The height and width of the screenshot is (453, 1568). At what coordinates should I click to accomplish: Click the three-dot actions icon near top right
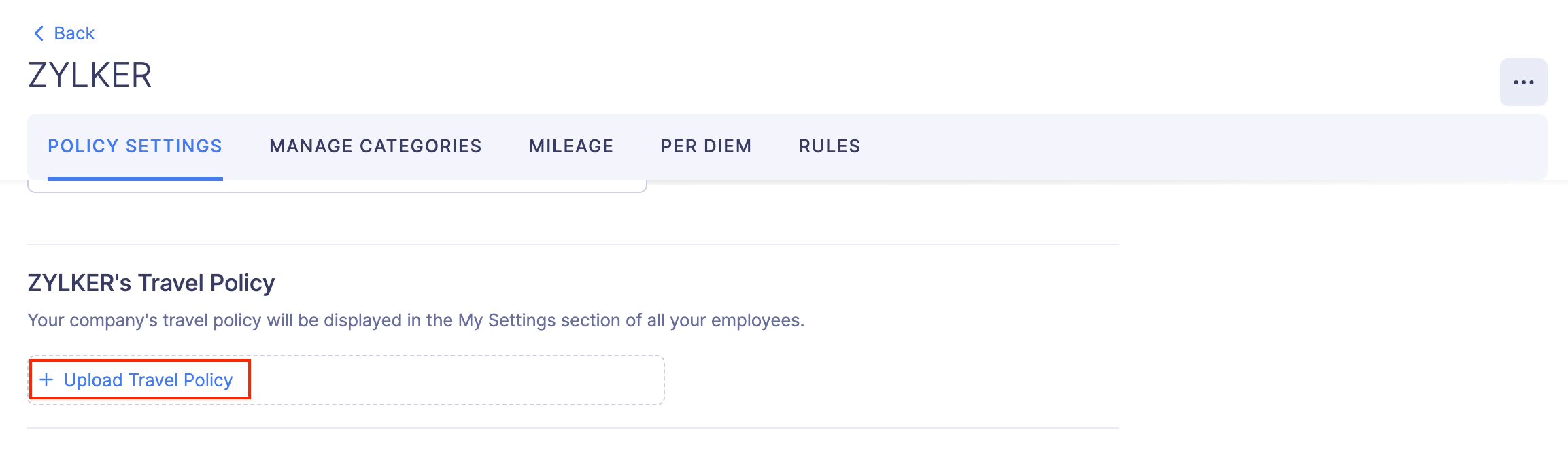1523,81
